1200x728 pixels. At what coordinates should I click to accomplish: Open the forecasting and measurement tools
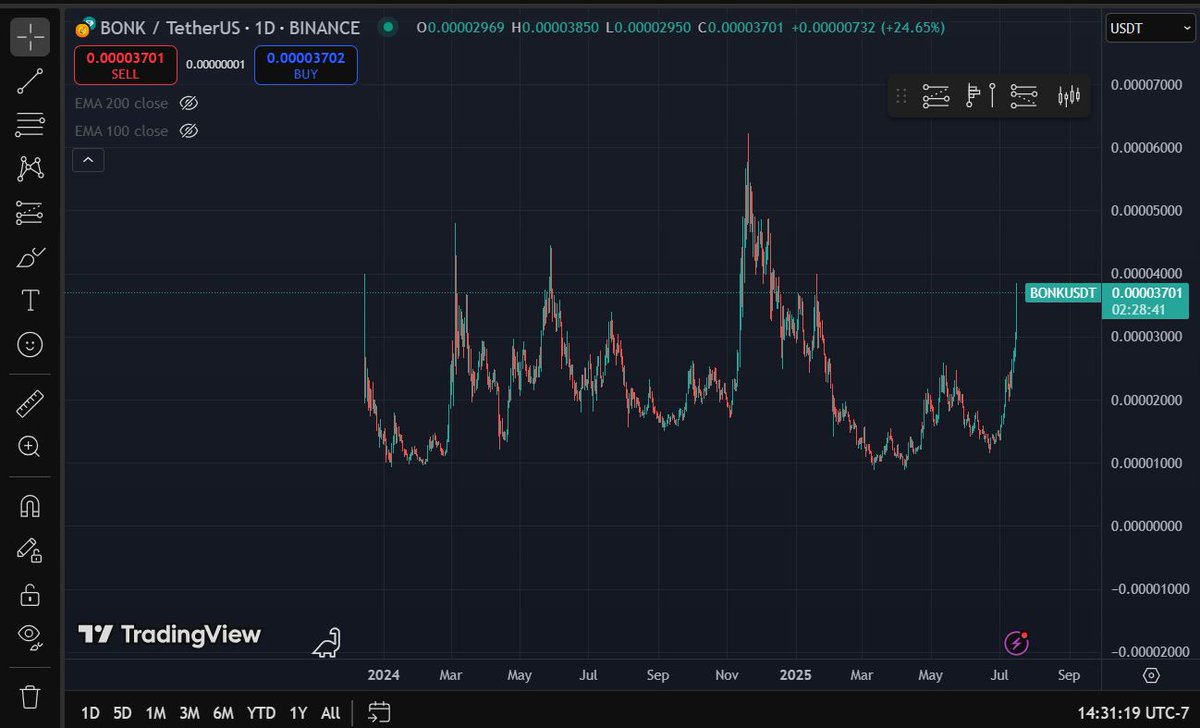[x=31, y=212]
